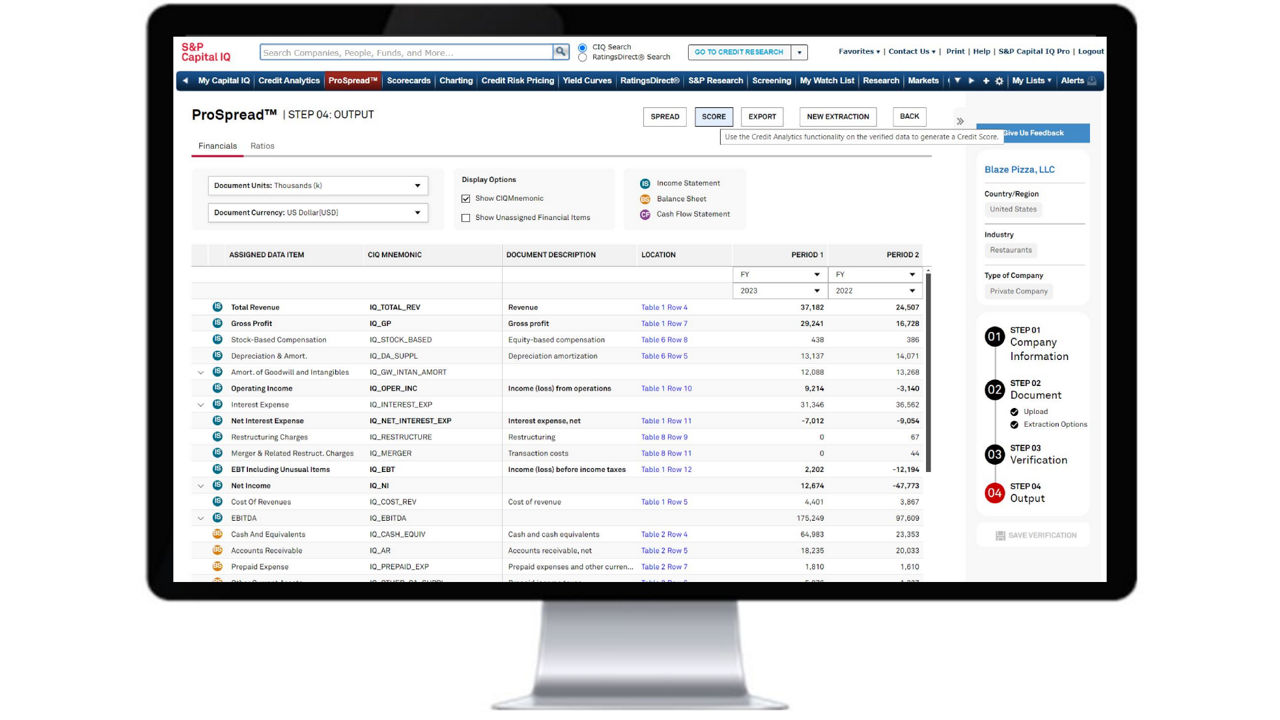Open the Document Units dropdown

318,186
